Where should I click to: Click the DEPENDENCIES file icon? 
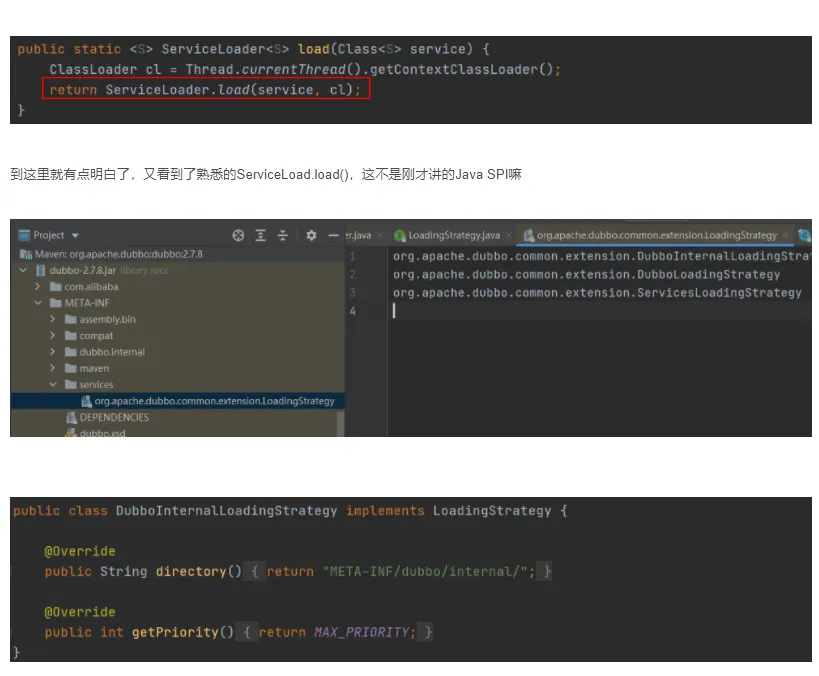72,417
